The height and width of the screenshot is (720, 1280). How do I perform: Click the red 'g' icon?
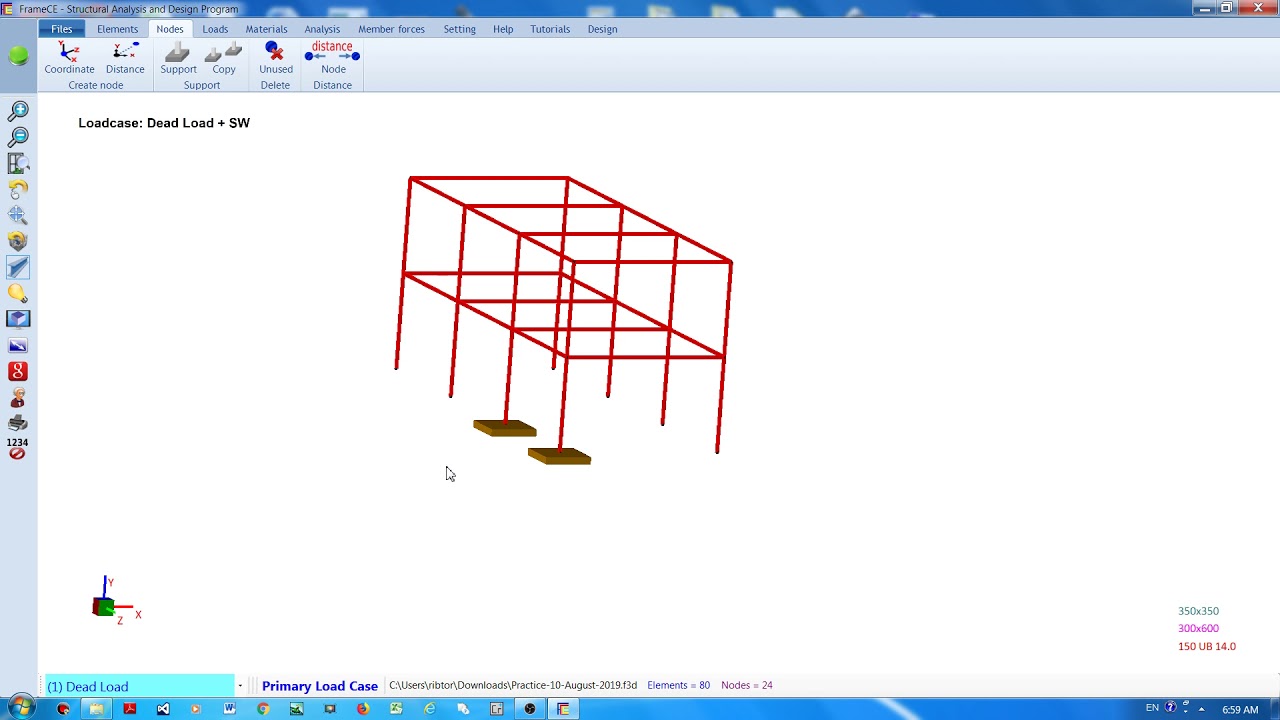[x=18, y=371]
